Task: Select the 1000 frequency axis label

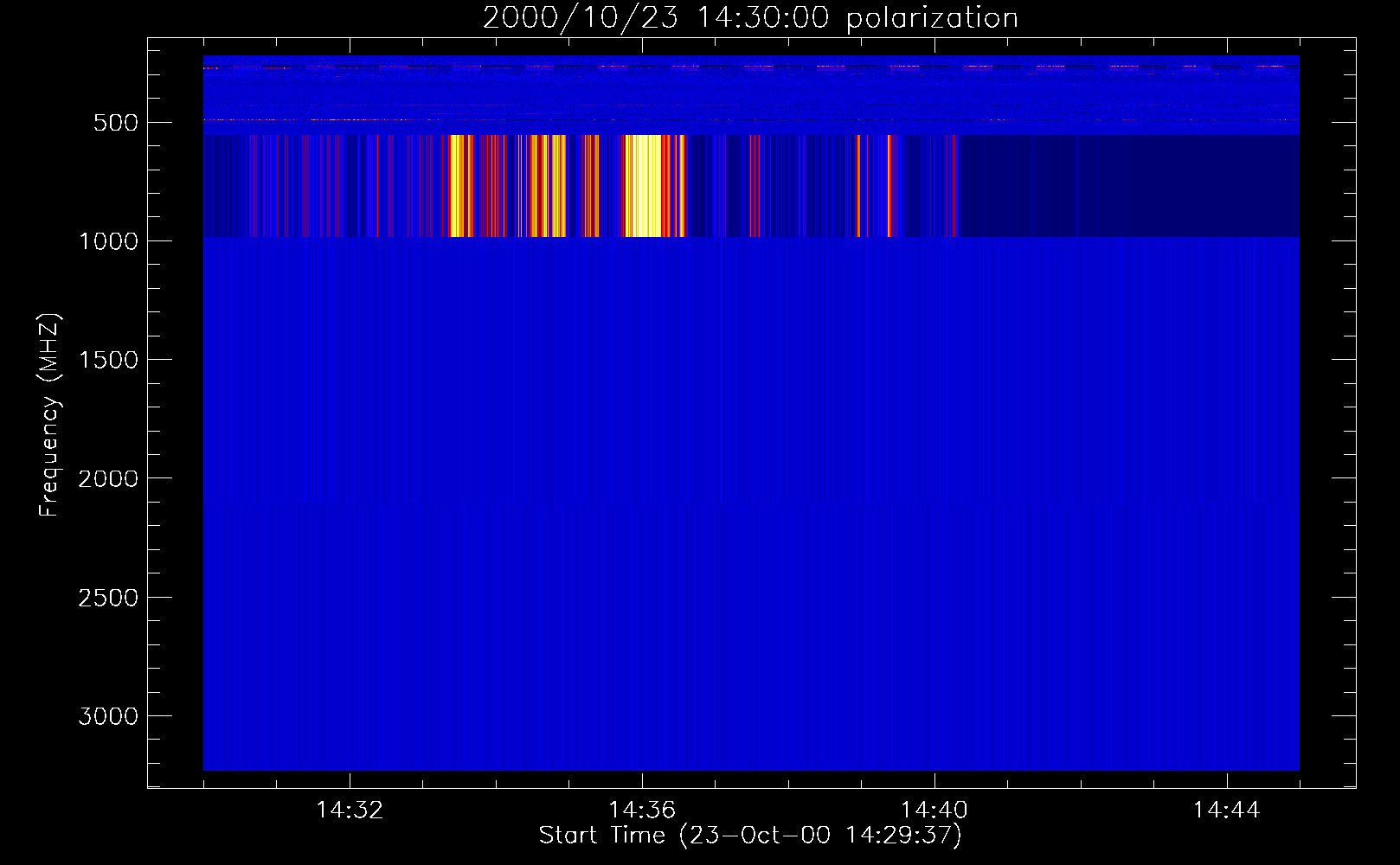Action: pos(108,241)
